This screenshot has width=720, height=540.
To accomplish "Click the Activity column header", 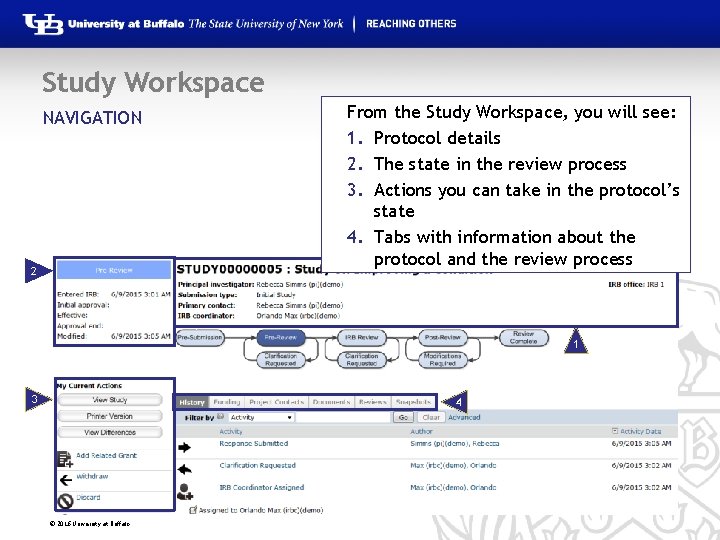I will tap(231, 432).
